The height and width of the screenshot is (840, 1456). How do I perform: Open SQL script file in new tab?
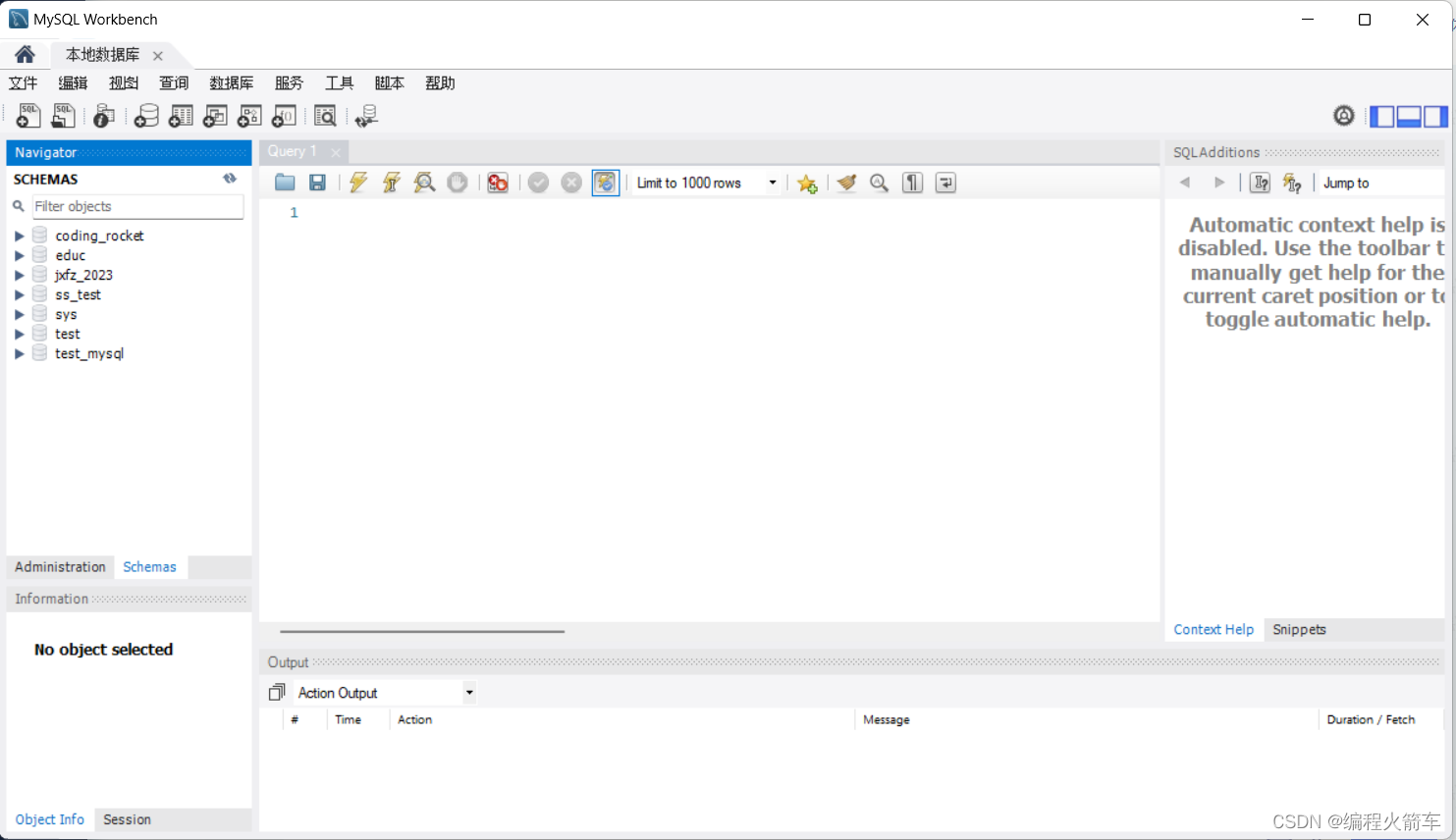point(63,116)
